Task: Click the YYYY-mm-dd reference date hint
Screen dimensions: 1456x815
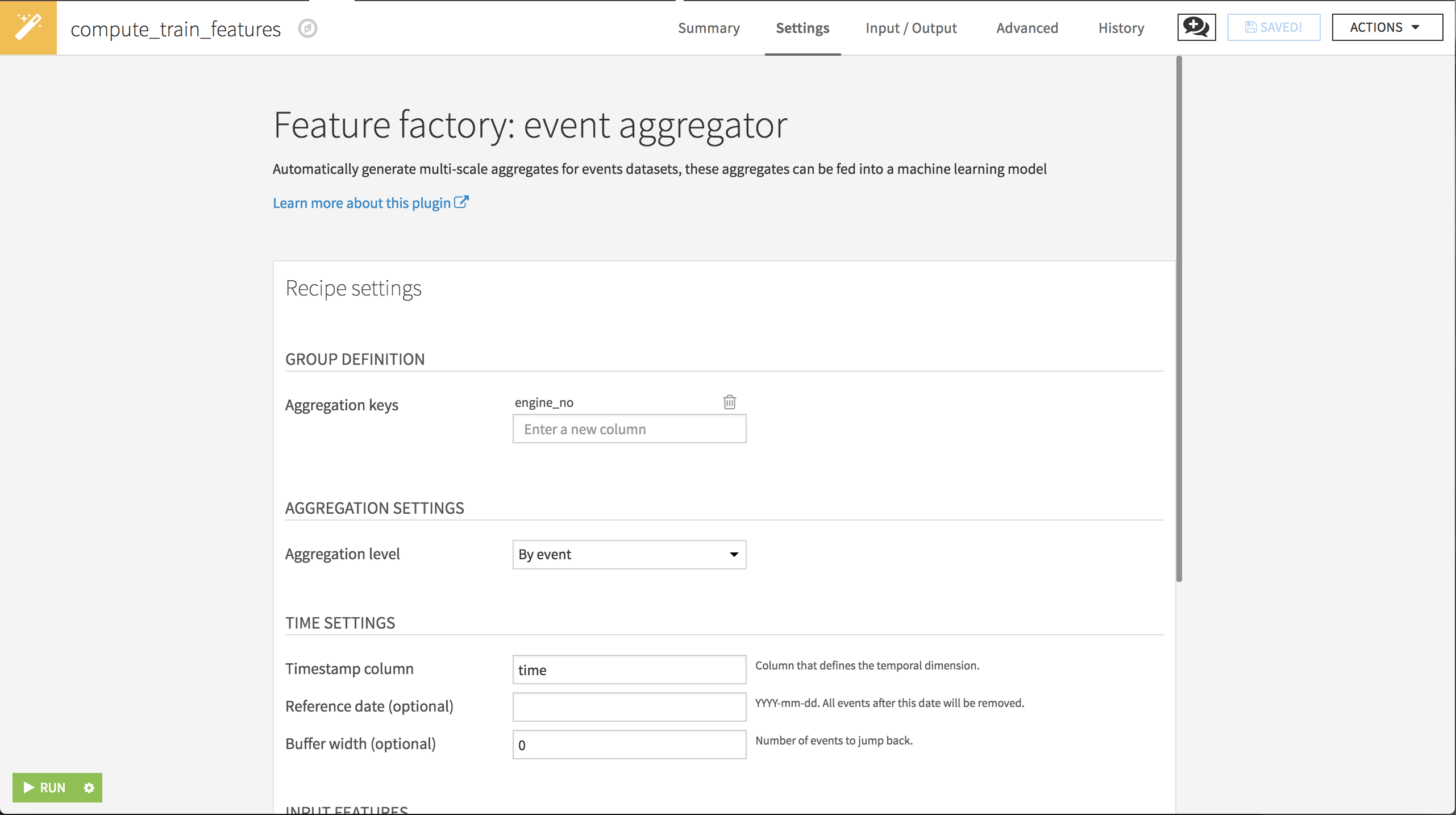Action: (x=889, y=703)
